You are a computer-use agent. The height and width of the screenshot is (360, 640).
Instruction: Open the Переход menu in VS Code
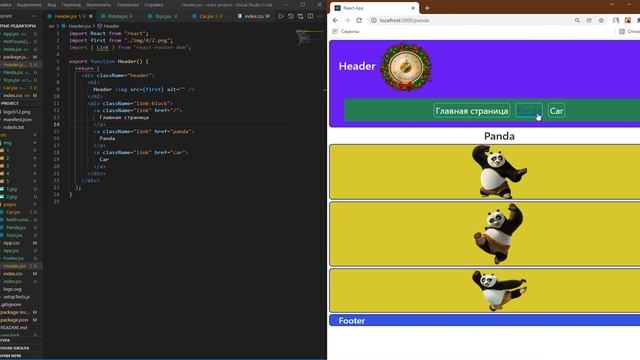[71, 5]
